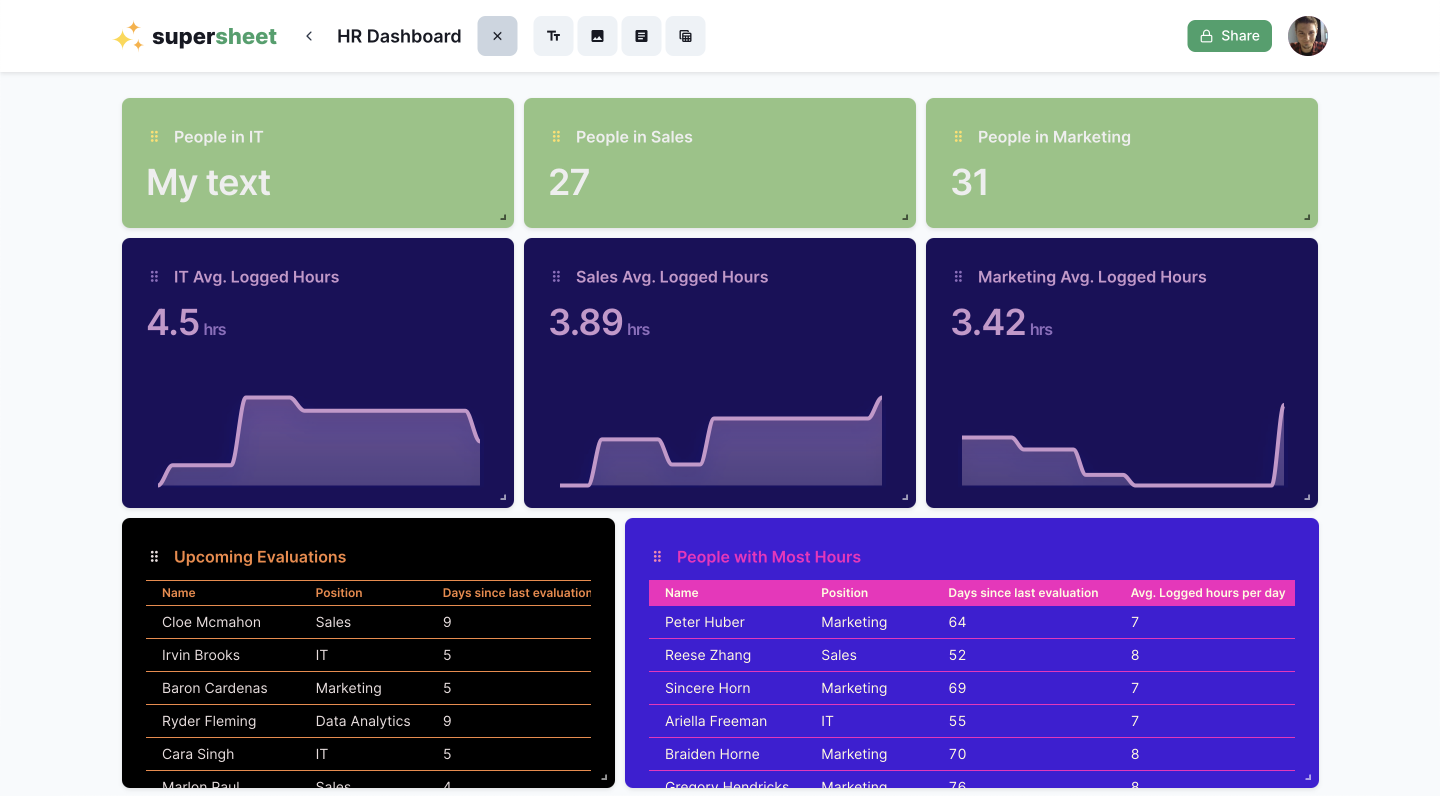Click the Share button
The image size is (1440, 796).
(x=1229, y=36)
